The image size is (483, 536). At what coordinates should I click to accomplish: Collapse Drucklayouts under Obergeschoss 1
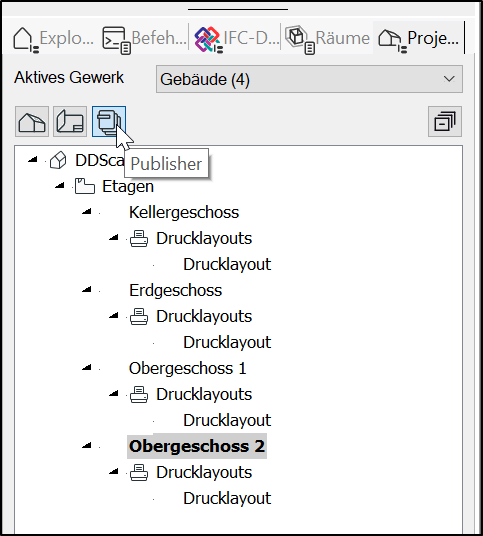[x=114, y=393]
